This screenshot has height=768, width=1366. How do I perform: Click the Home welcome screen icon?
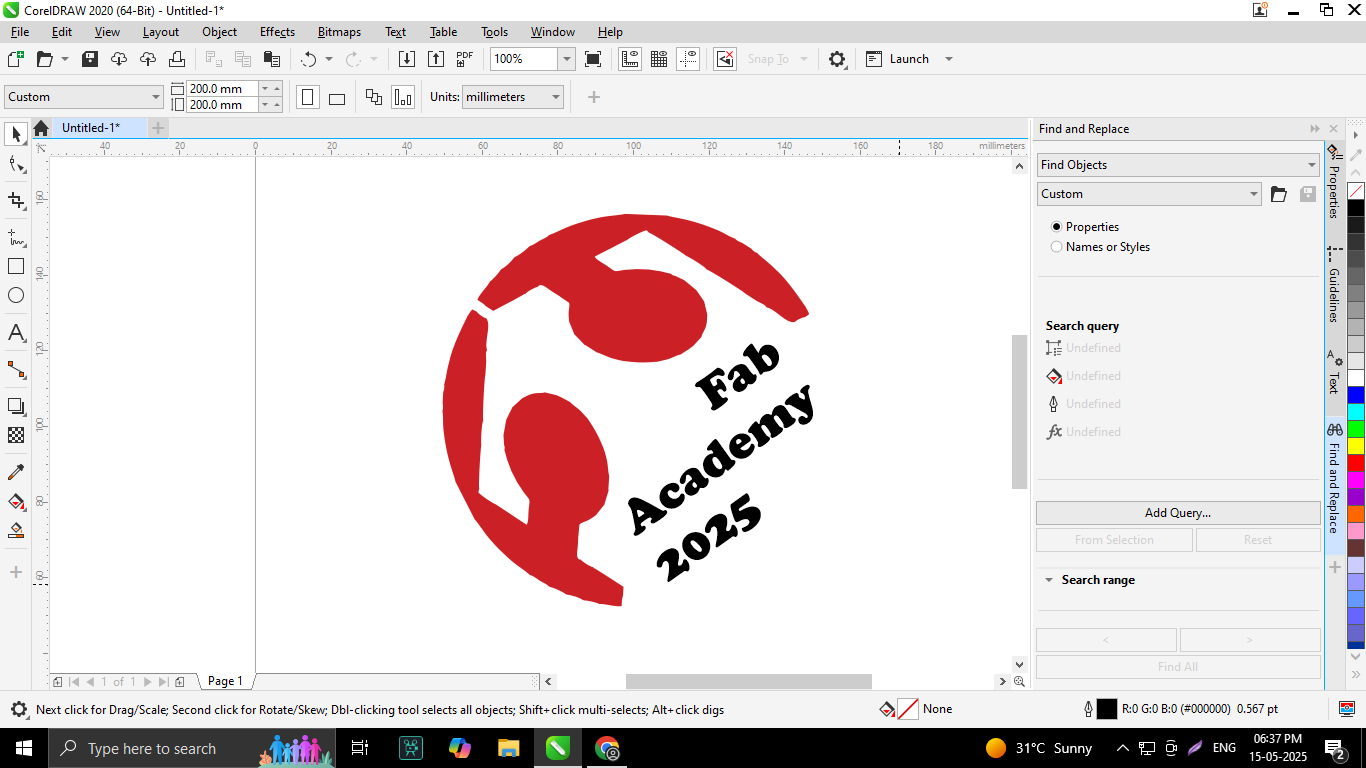pyautogui.click(x=41, y=128)
